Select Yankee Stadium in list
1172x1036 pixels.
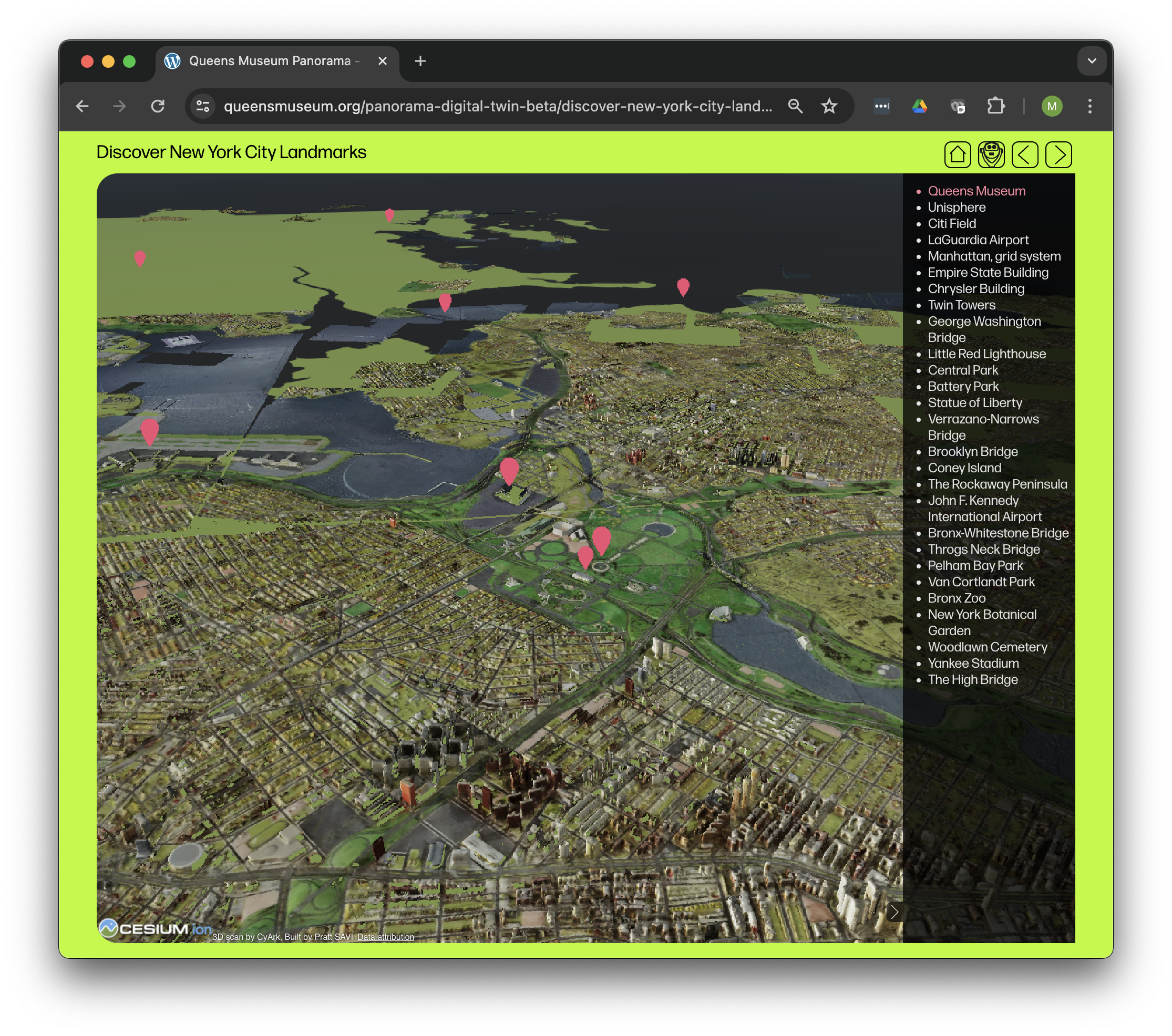pos(974,663)
